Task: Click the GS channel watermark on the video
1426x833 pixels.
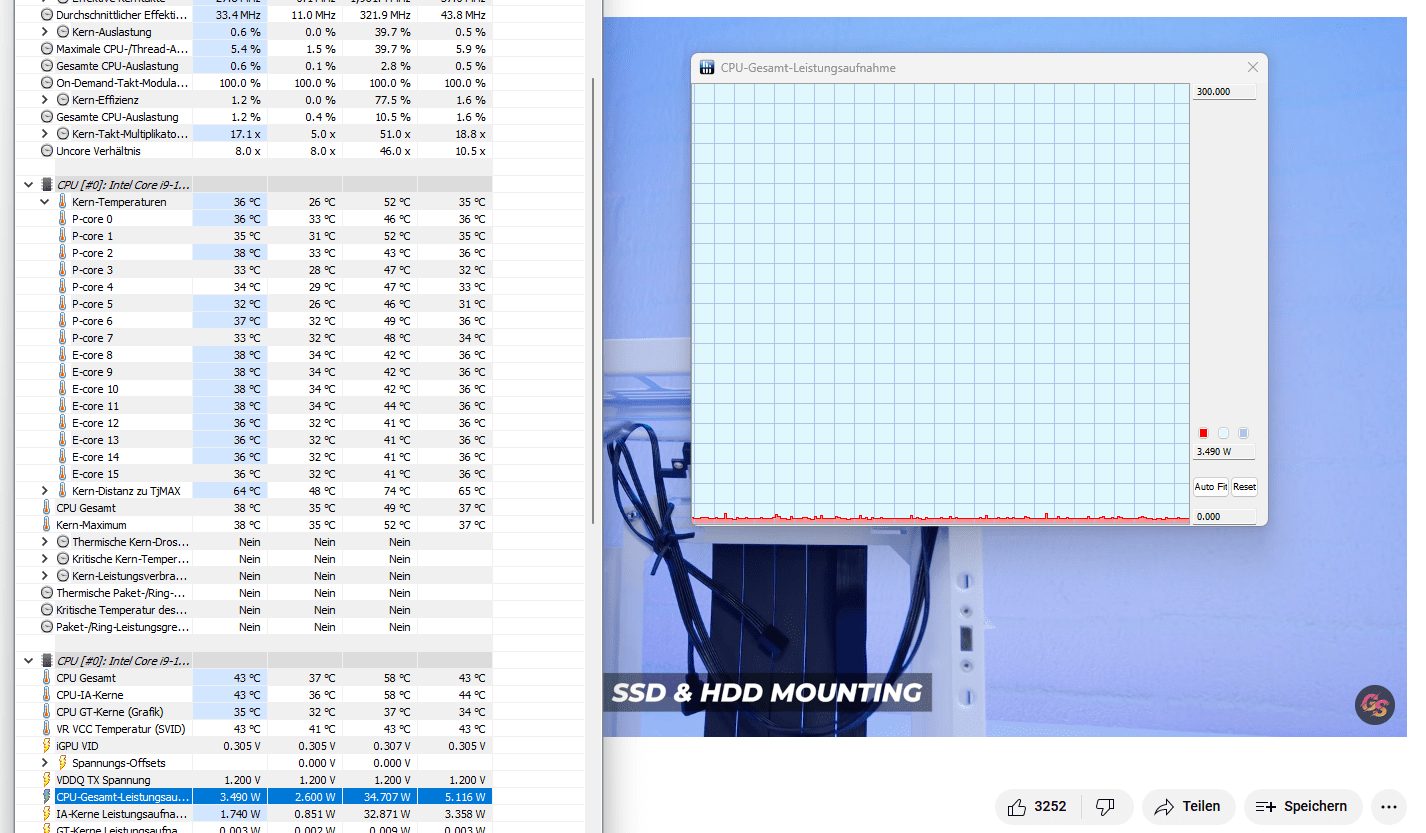Action: tap(1374, 705)
